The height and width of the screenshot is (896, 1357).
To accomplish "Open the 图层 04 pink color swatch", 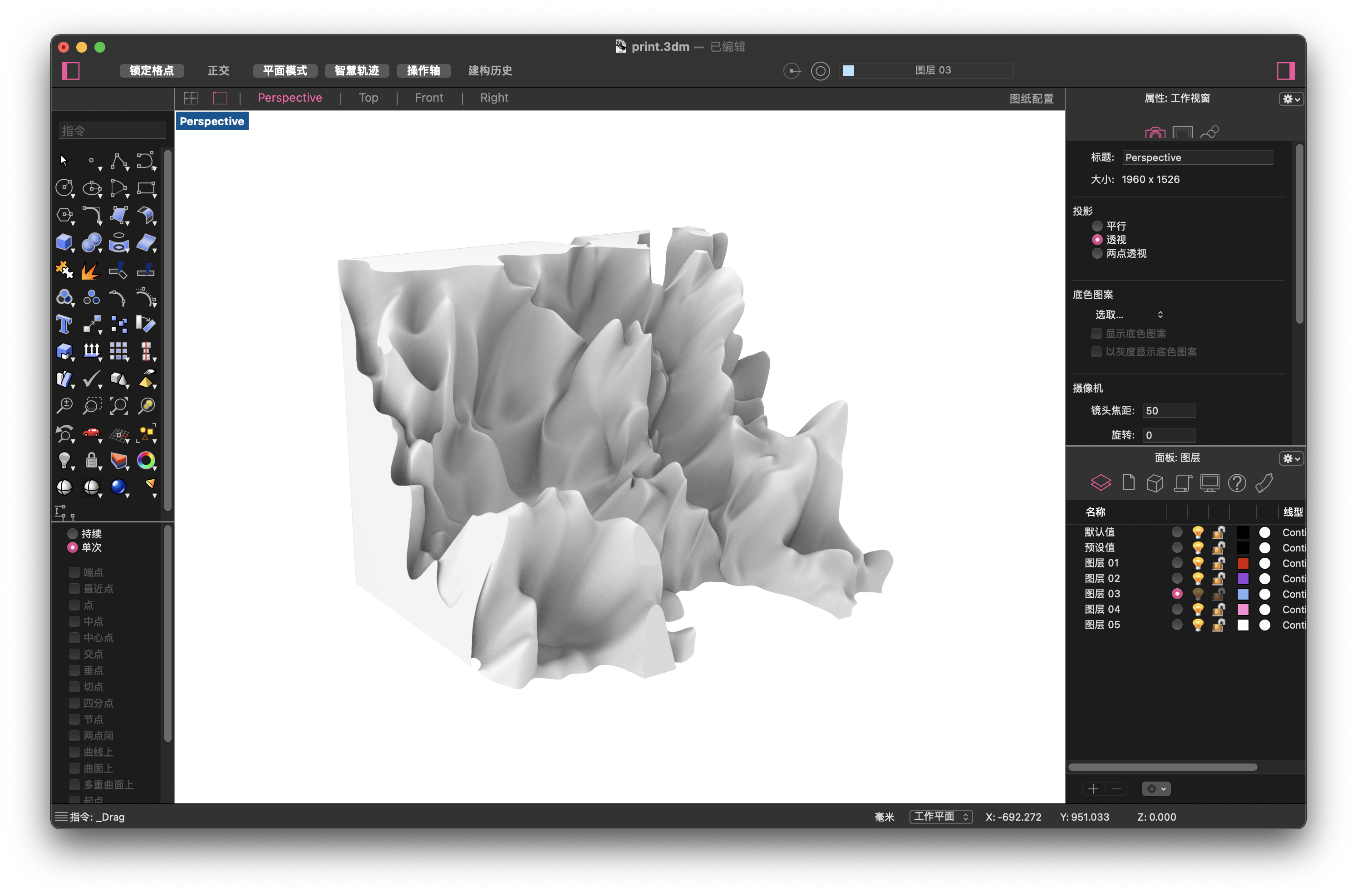I will point(1242,609).
